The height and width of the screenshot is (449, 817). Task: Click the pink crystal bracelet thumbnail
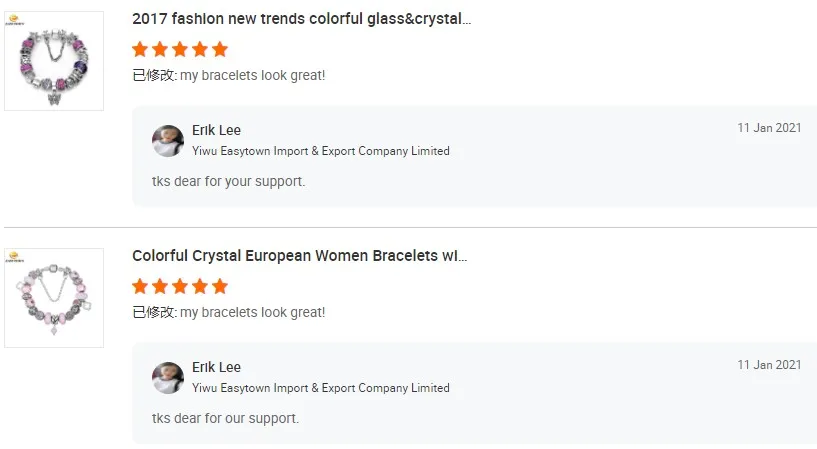[x=54, y=298]
